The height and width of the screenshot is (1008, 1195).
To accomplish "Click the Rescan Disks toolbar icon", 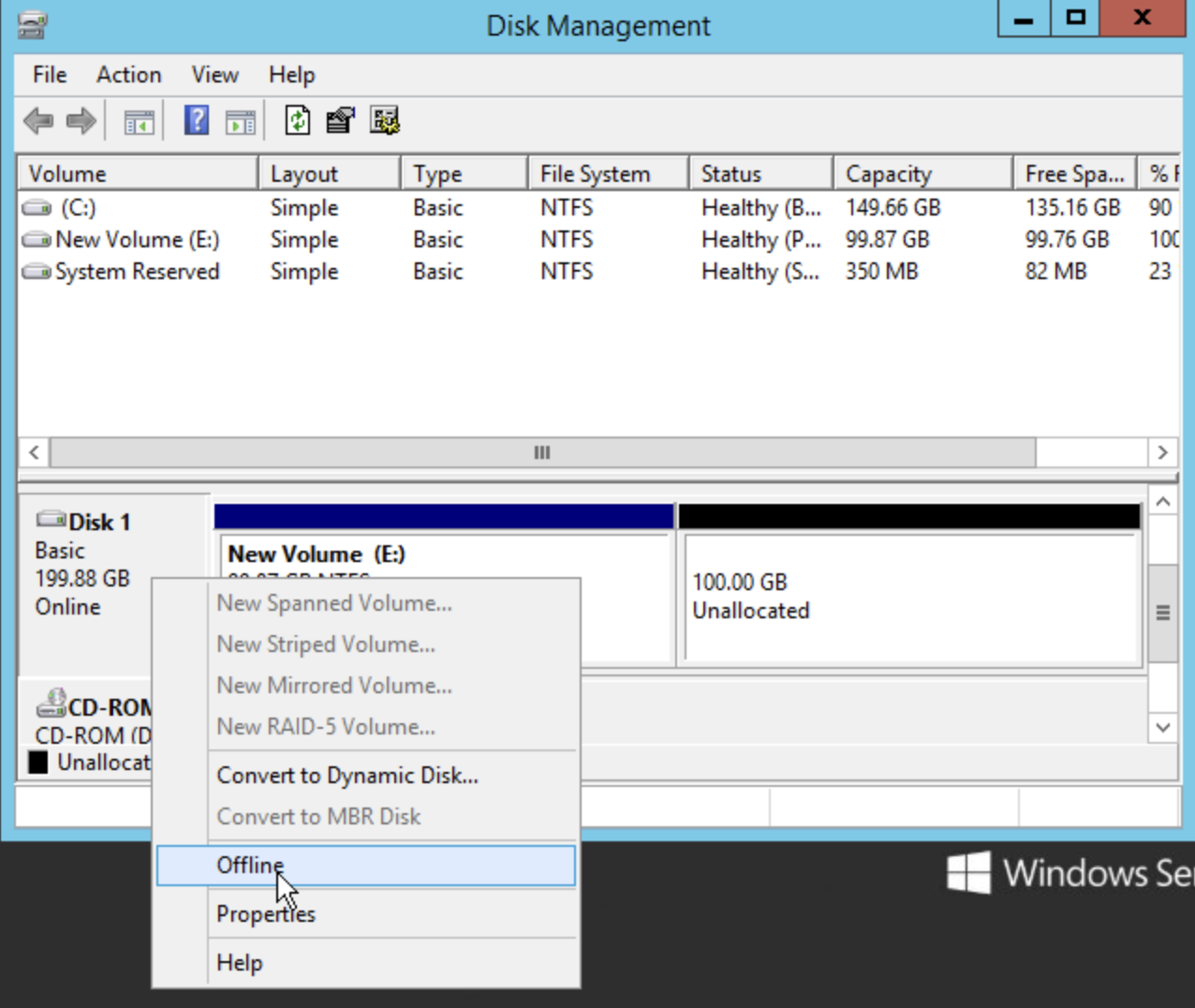I will coord(340,121).
